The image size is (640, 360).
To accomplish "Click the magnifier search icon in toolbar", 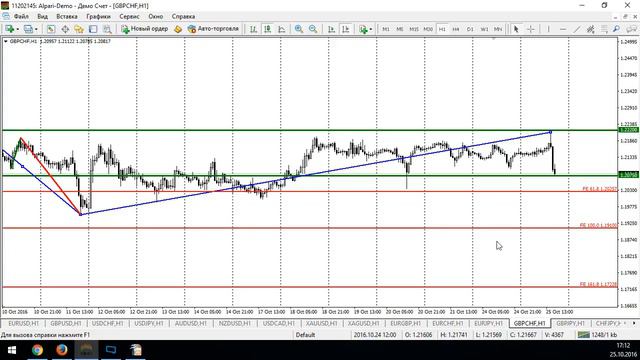I will pyautogui.click(x=617, y=29).
